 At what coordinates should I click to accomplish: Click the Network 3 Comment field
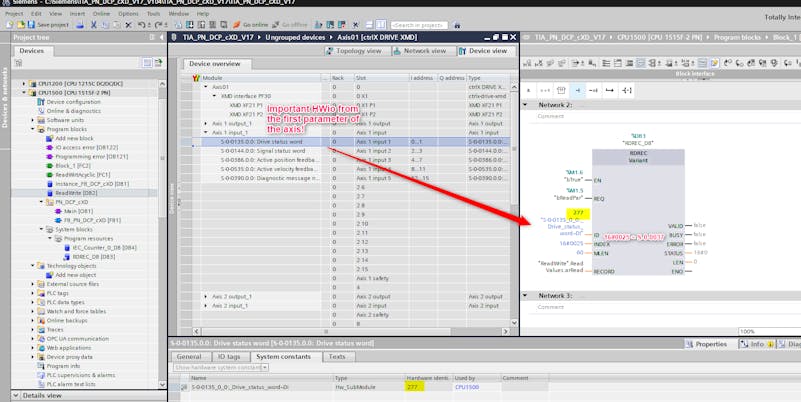[x=550, y=307]
